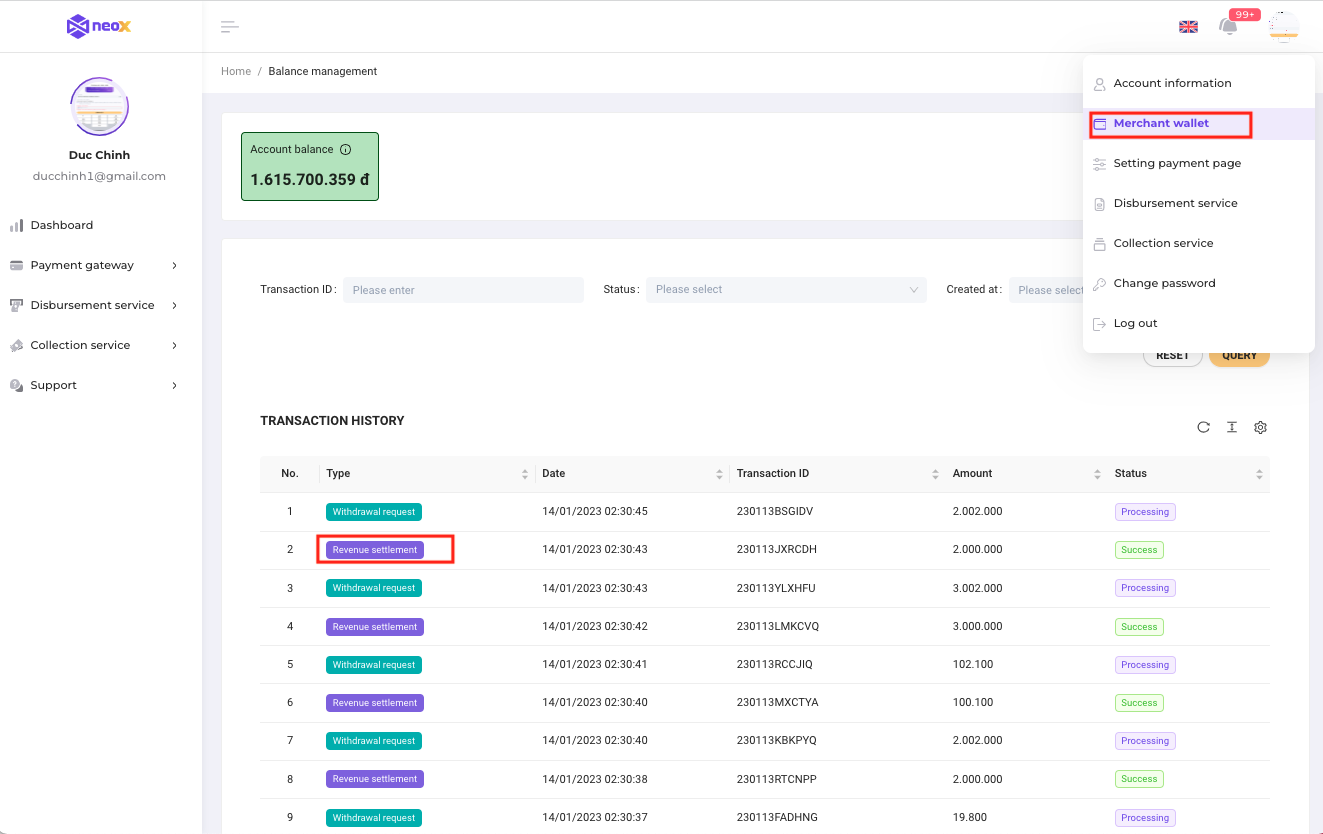
Task: Click the user profile avatar thumbnail
Action: (99, 107)
